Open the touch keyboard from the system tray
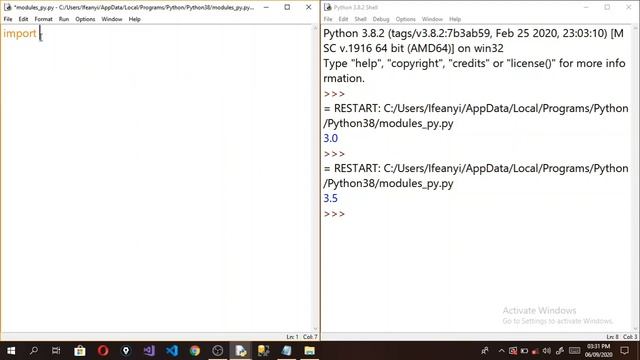This screenshot has height=360, width=640. pyautogui.click(x=575, y=351)
